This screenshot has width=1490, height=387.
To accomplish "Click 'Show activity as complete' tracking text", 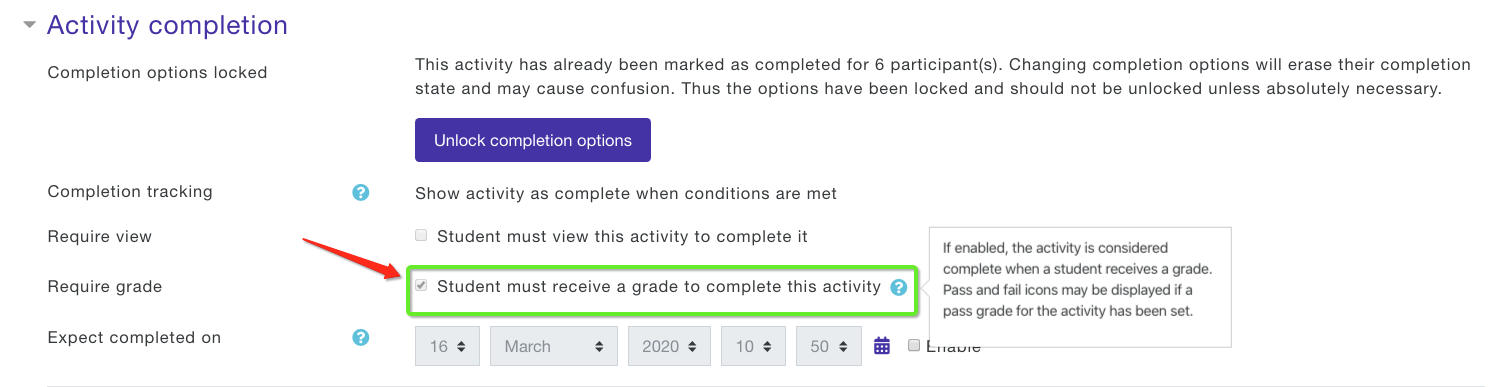I will pyautogui.click(x=626, y=193).
